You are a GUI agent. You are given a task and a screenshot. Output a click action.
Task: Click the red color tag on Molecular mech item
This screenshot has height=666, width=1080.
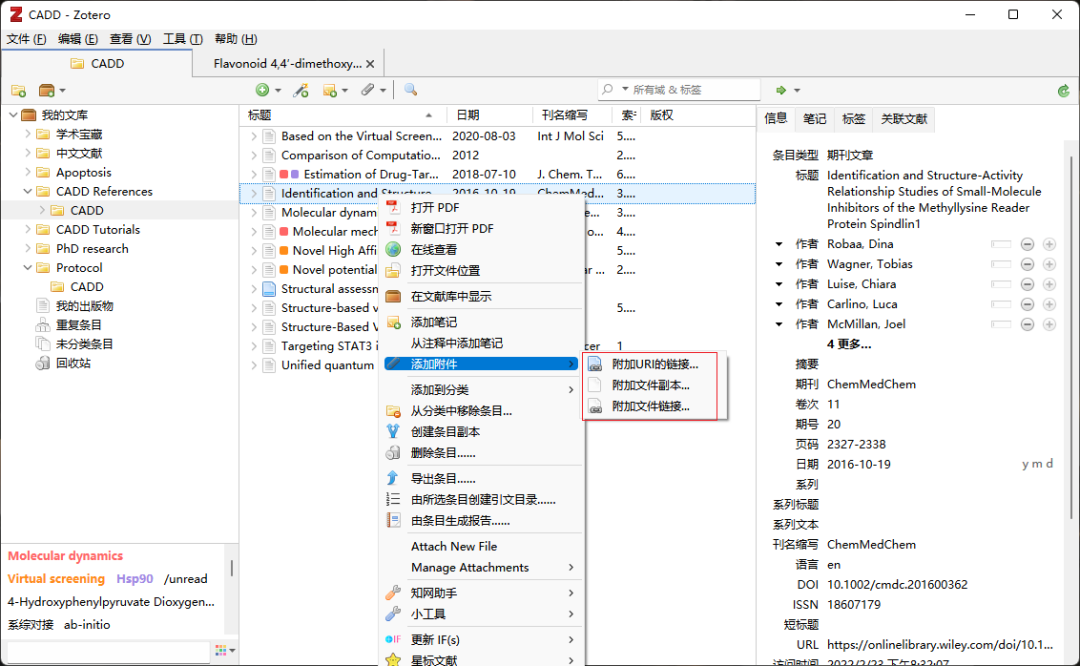point(284,232)
